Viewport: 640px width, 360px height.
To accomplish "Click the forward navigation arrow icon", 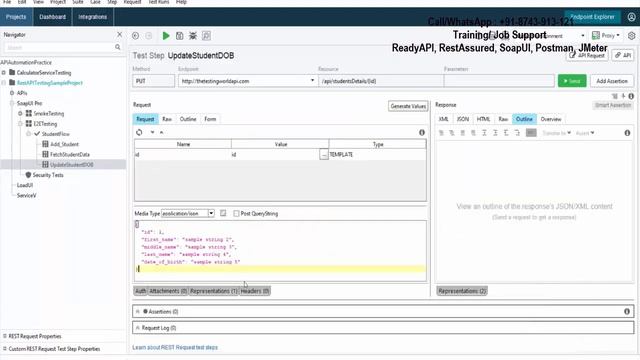I will [149, 36].
